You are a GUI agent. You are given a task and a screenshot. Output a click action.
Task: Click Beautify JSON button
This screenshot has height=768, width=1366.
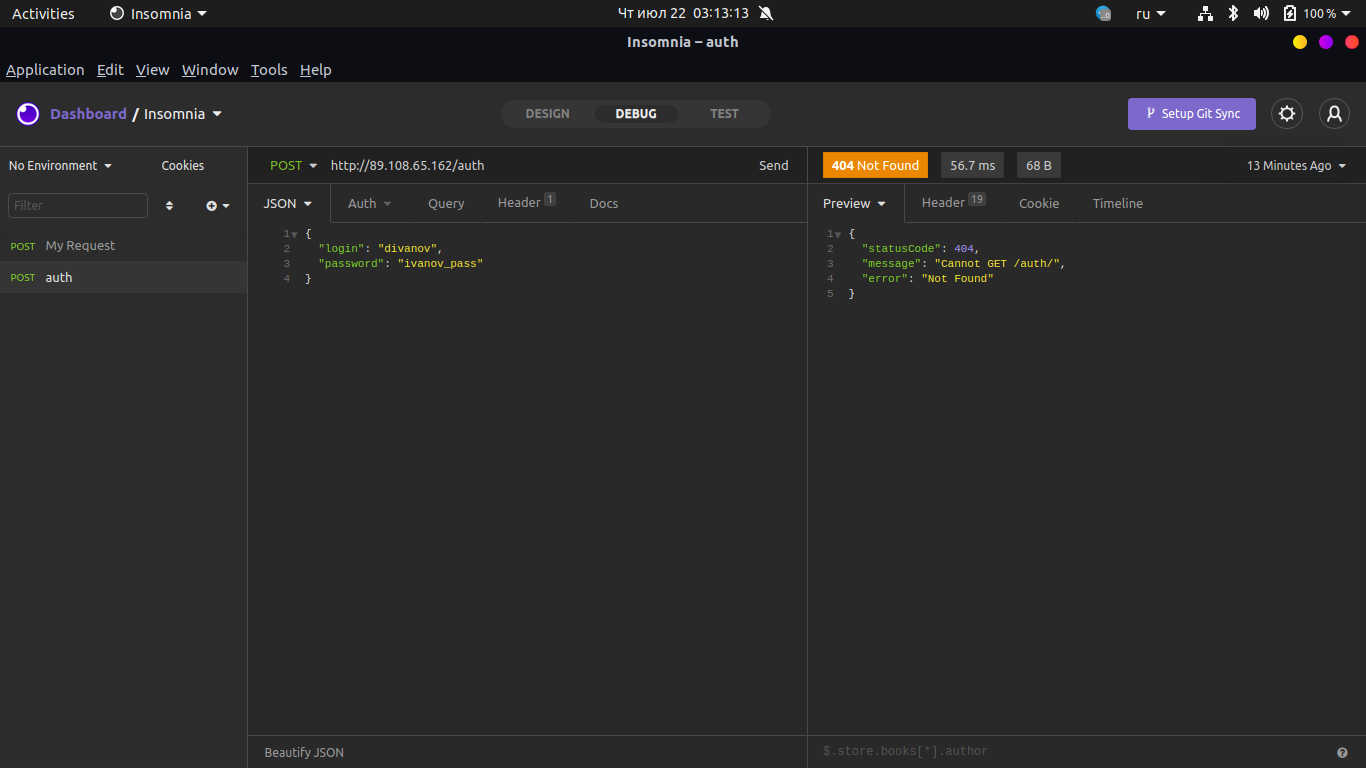[304, 753]
